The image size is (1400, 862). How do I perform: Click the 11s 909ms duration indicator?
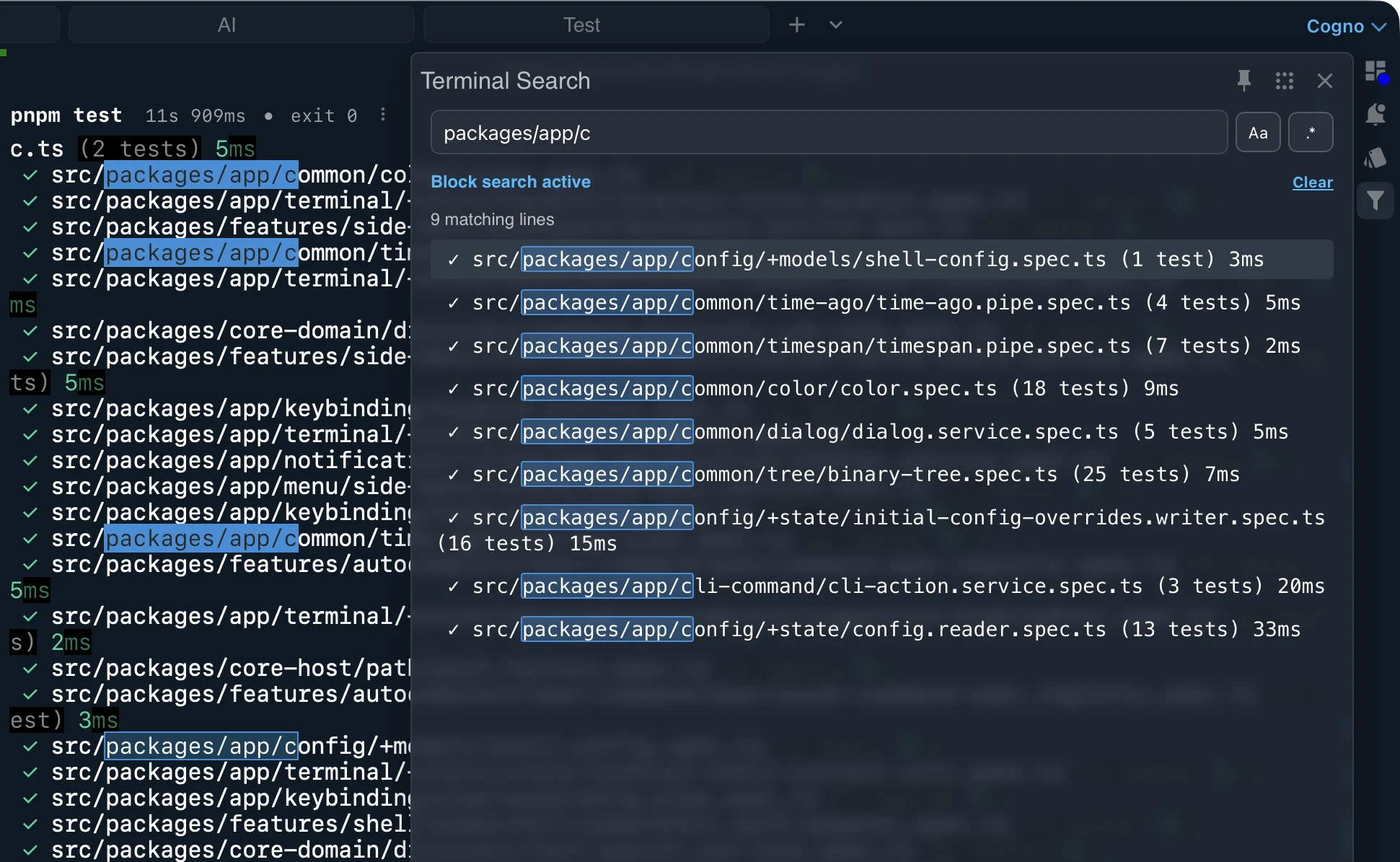click(x=195, y=115)
